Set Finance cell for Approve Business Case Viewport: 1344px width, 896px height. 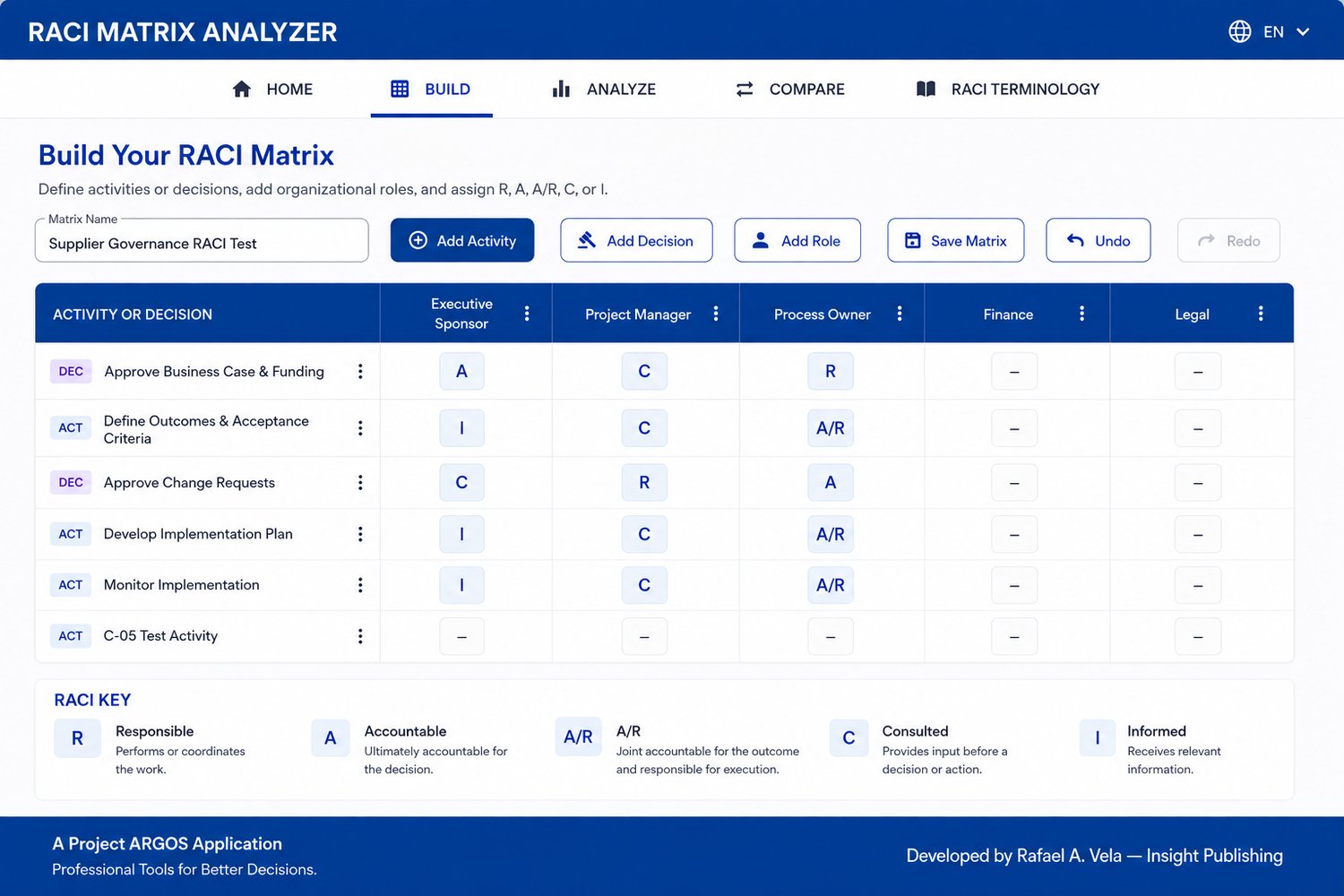click(x=1014, y=372)
